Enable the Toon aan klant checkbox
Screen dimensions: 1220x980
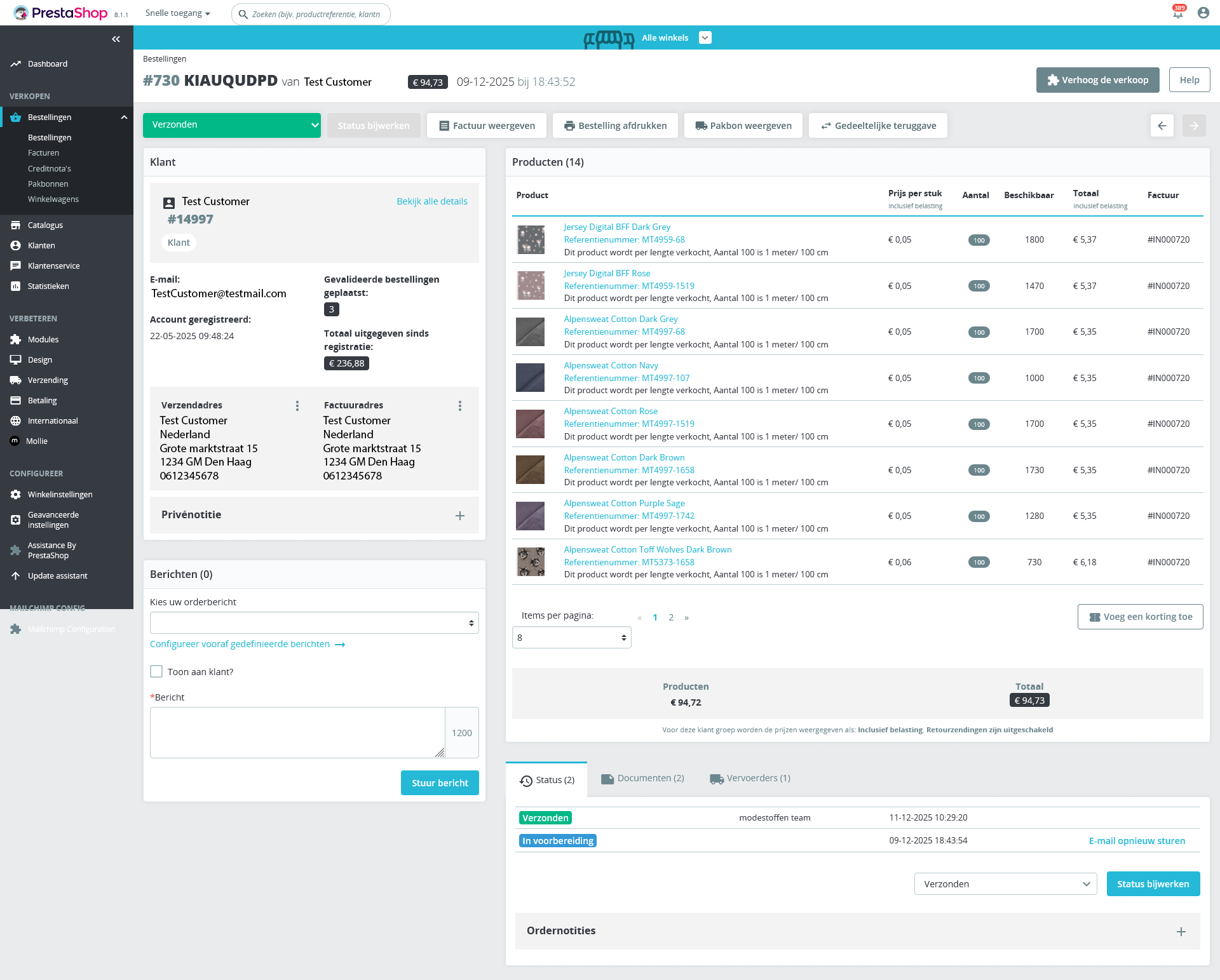pyautogui.click(x=156, y=671)
